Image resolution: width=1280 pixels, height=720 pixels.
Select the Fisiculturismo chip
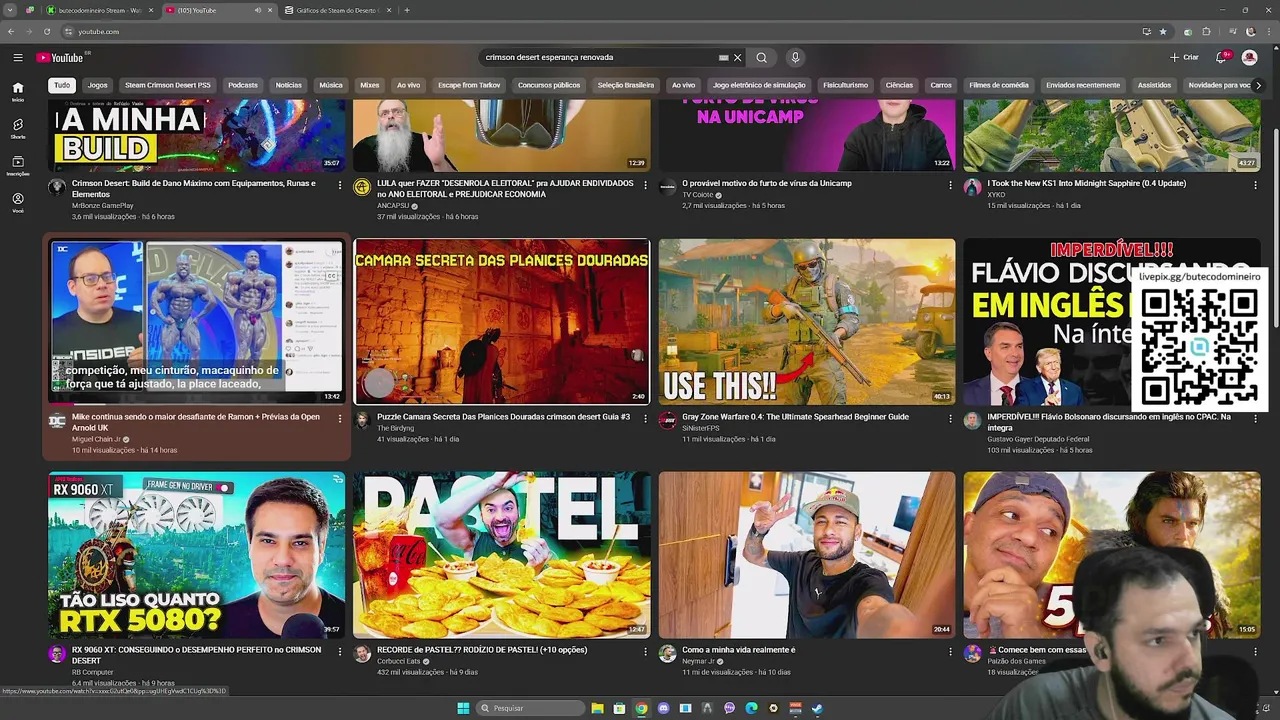[845, 85]
